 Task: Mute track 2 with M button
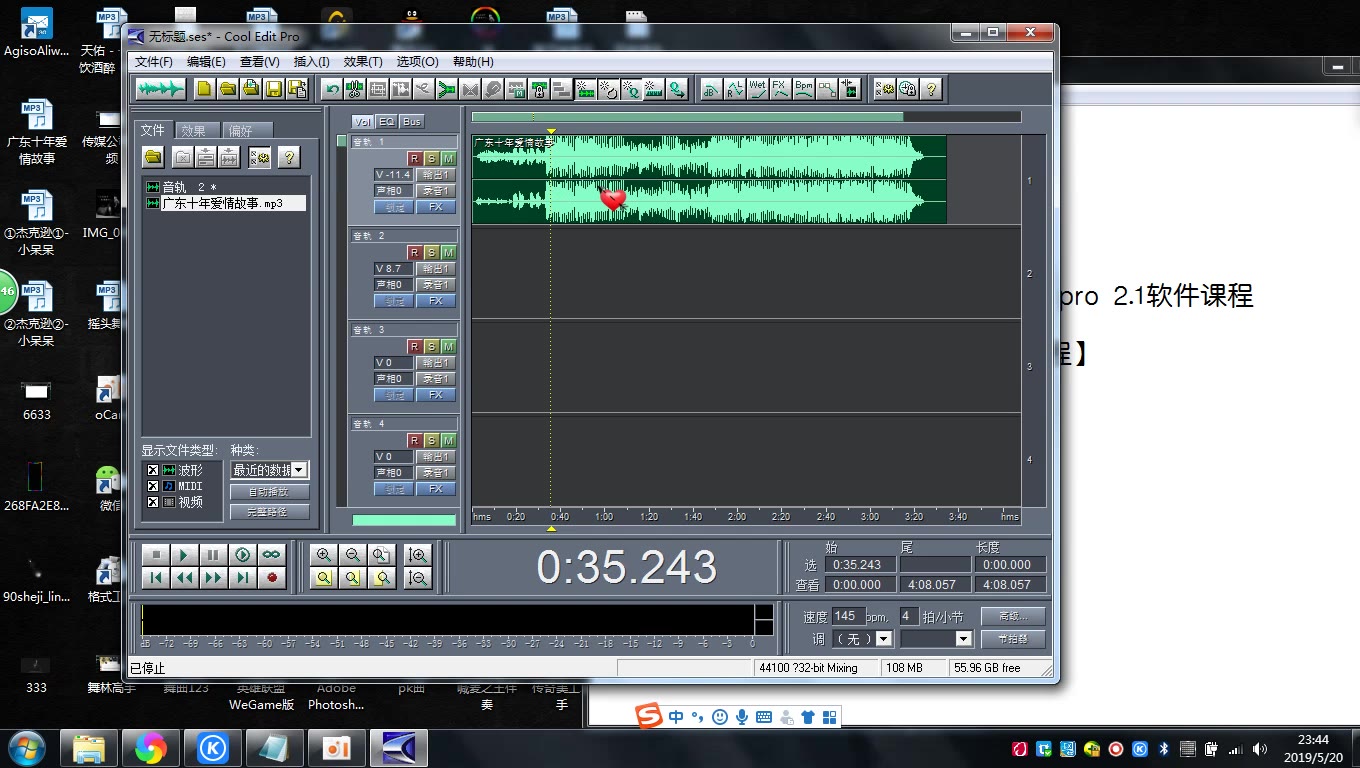tap(448, 252)
